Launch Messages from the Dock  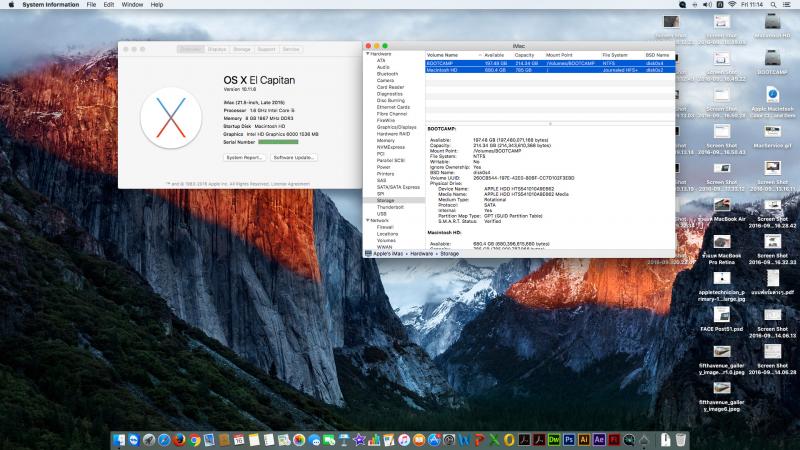click(x=314, y=440)
